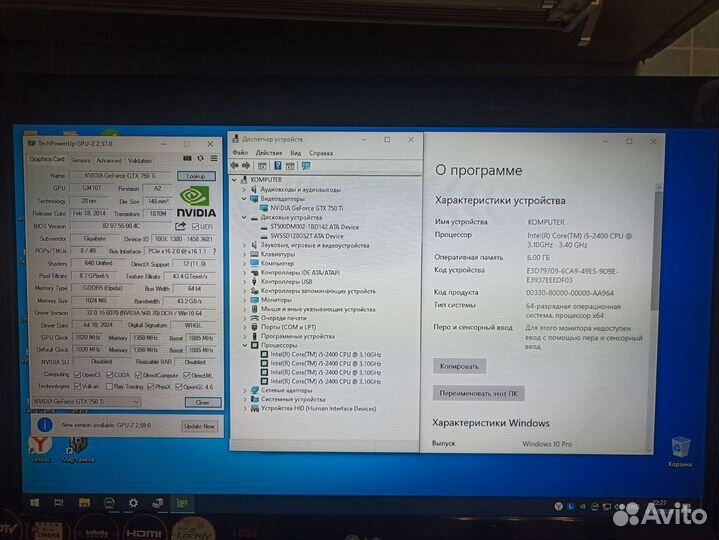Switch to the Validation tab in GPU-Z
Viewport: 719px width, 540px height.
tap(139, 160)
